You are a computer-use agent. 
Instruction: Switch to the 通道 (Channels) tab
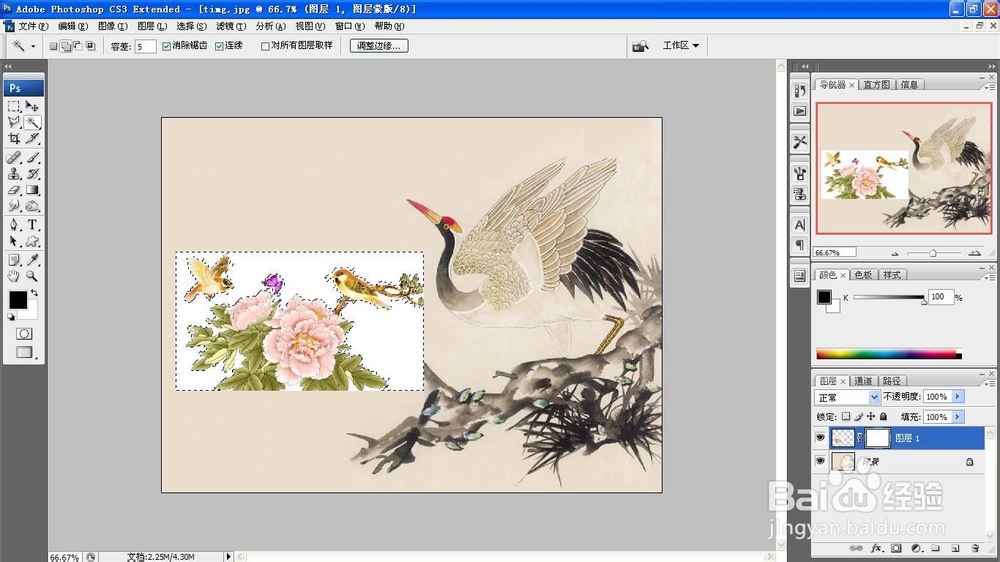tap(863, 381)
